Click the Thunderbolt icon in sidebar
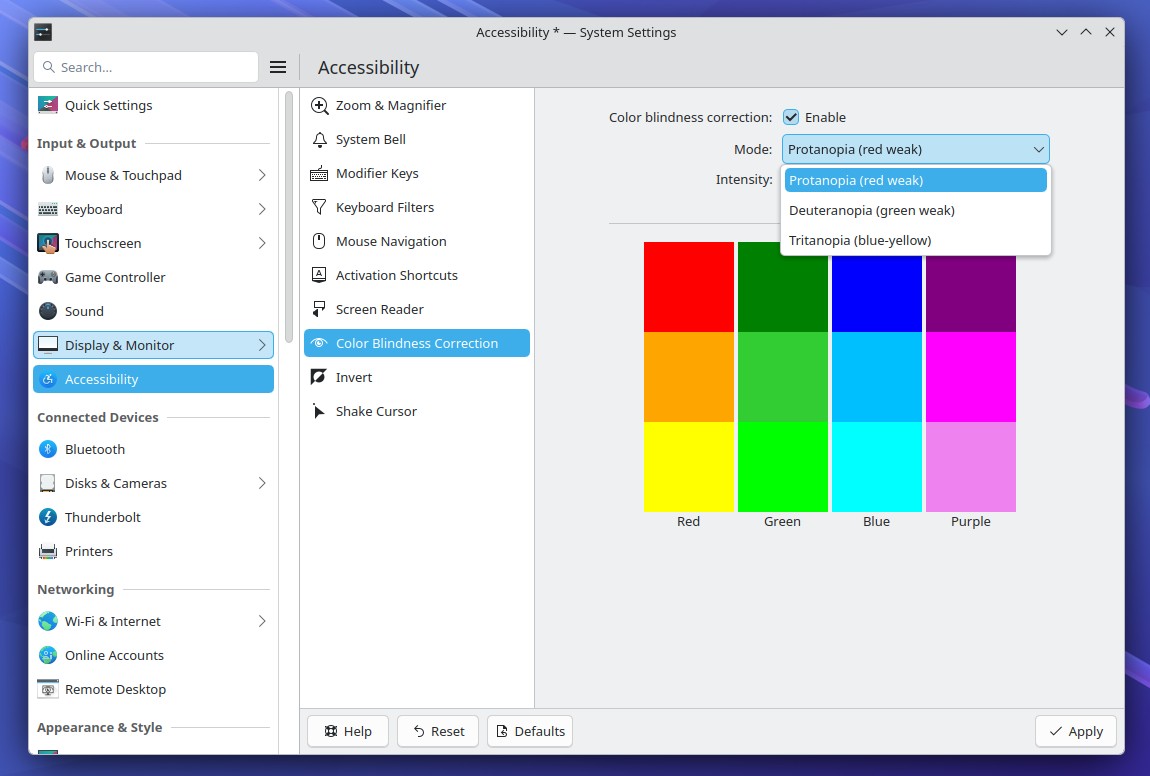1150x776 pixels. click(48, 517)
